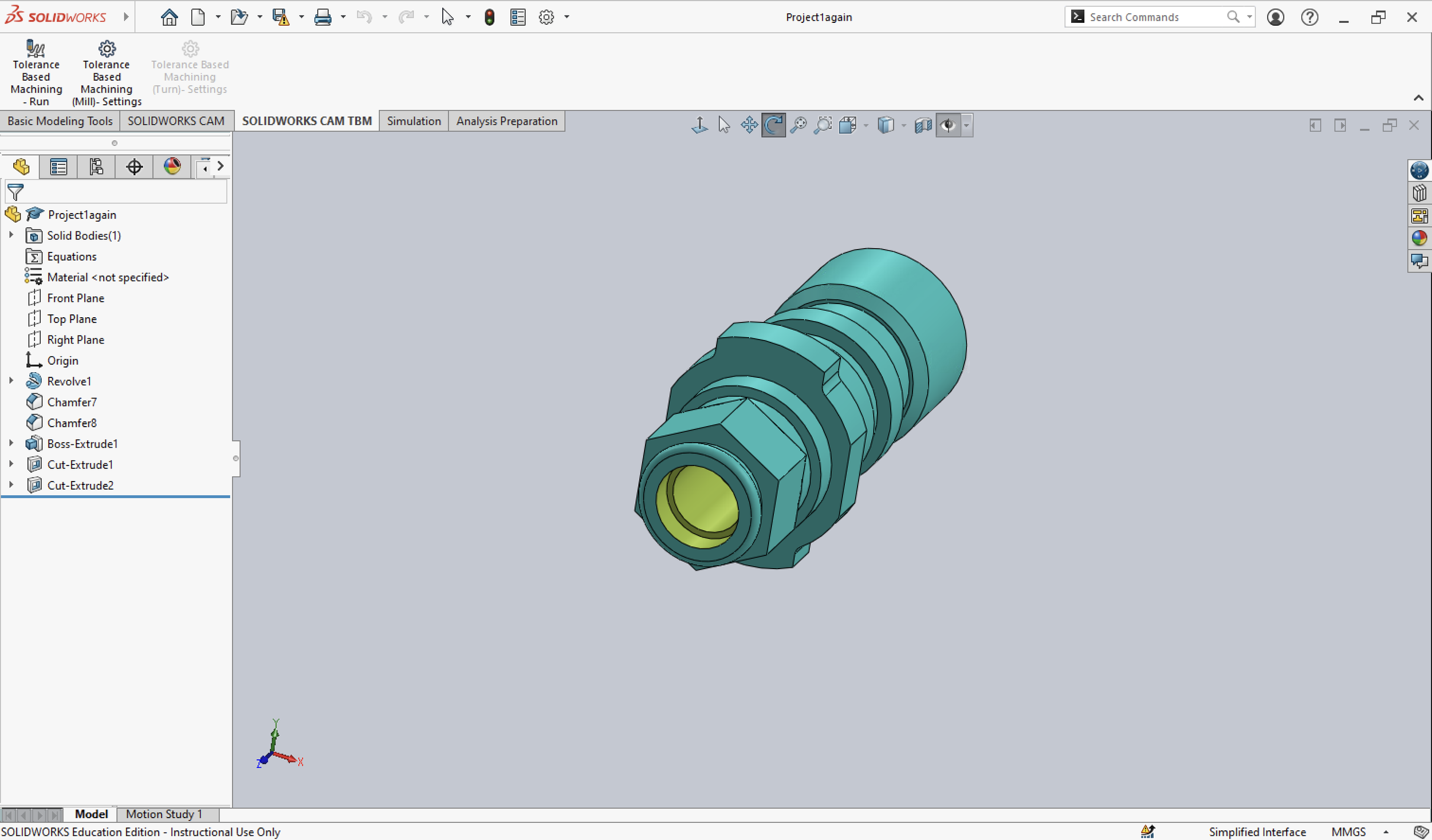Toggle the Hide/Show Items eye button
This screenshot has height=840, width=1432.
point(949,125)
